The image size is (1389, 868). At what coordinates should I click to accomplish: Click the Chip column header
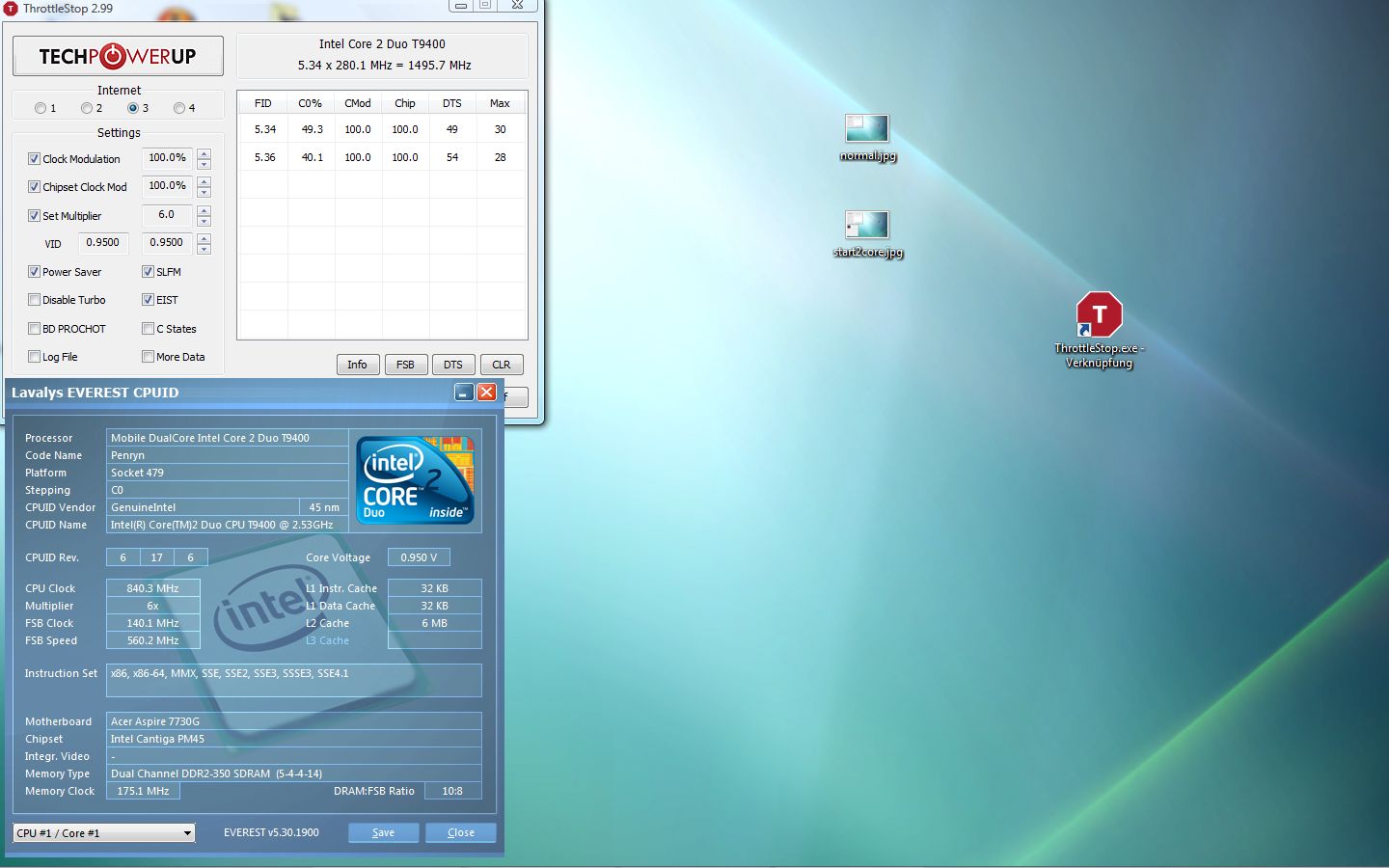tap(405, 103)
